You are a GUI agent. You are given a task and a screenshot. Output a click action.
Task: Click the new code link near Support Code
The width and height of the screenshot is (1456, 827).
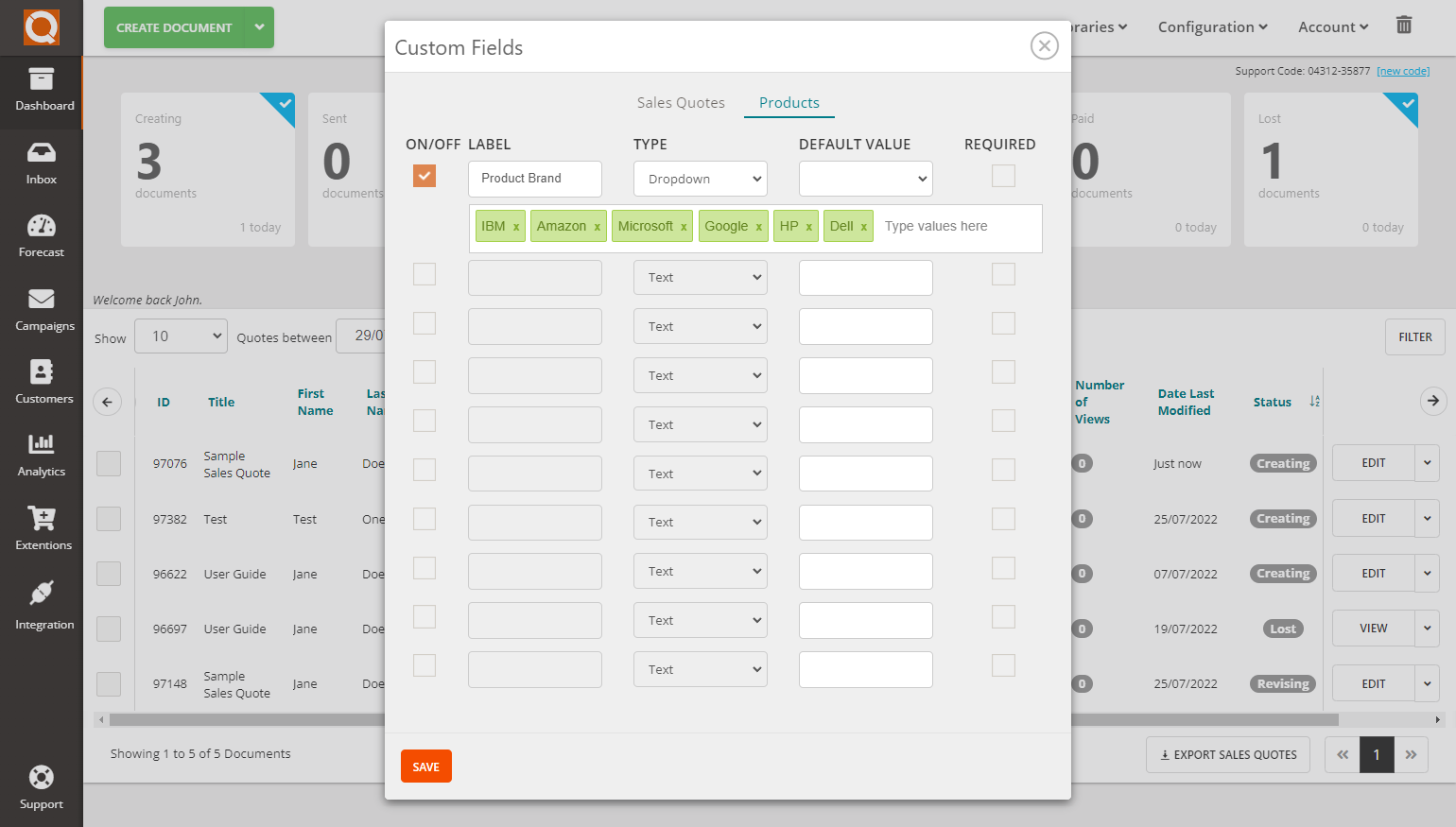click(1403, 70)
